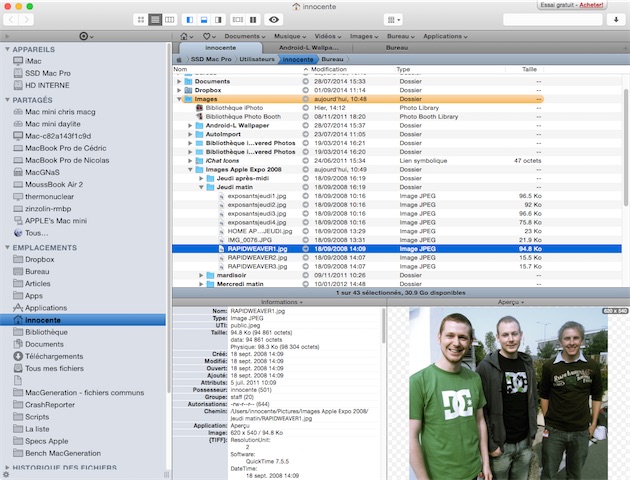
Task: Switch to the Bureau tab
Action: point(397,48)
